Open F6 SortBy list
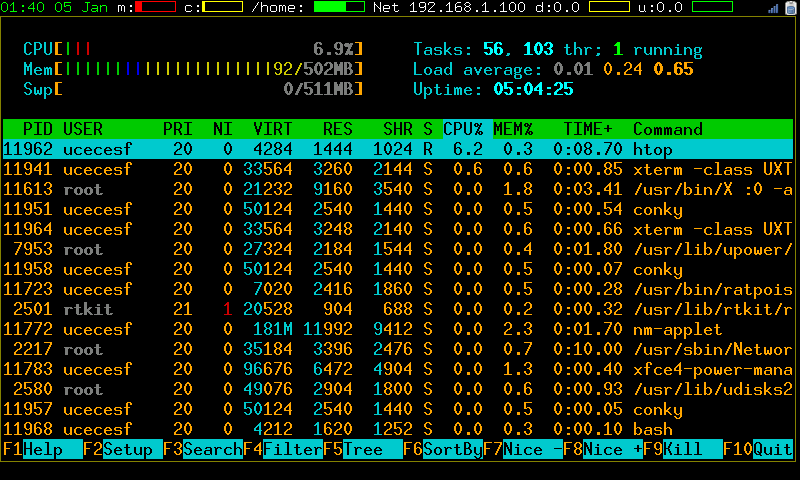 [x=452, y=450]
